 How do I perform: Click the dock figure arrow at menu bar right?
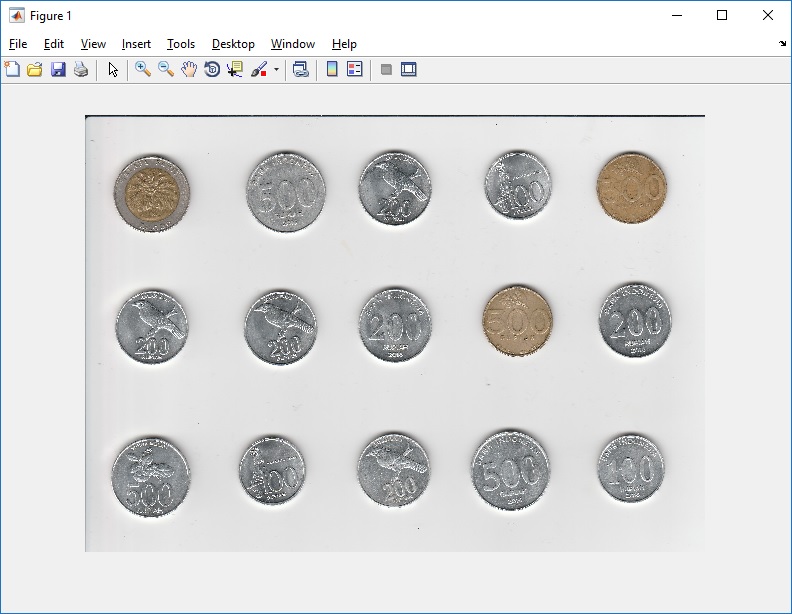(782, 44)
